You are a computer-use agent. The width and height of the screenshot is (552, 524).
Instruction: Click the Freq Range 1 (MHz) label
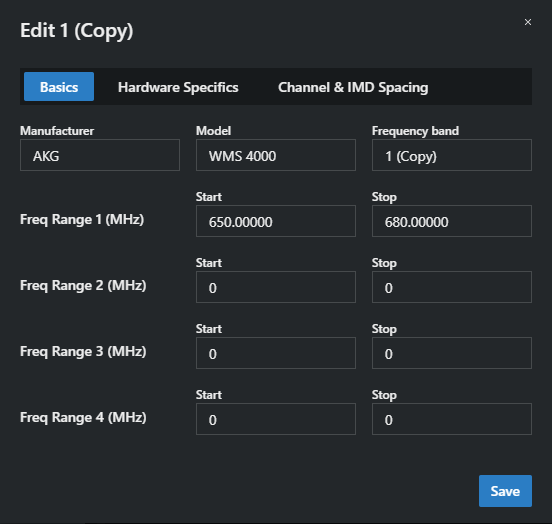click(82, 219)
